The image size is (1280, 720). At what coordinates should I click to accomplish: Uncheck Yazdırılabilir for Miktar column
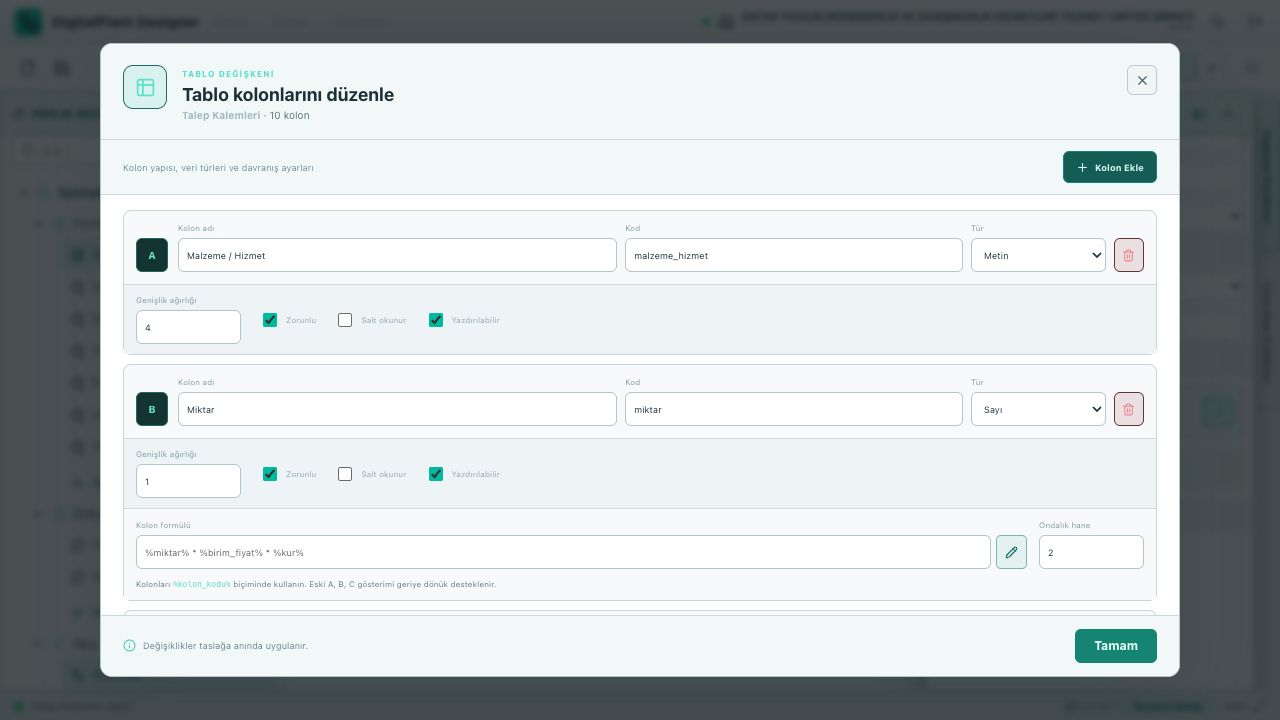point(436,474)
